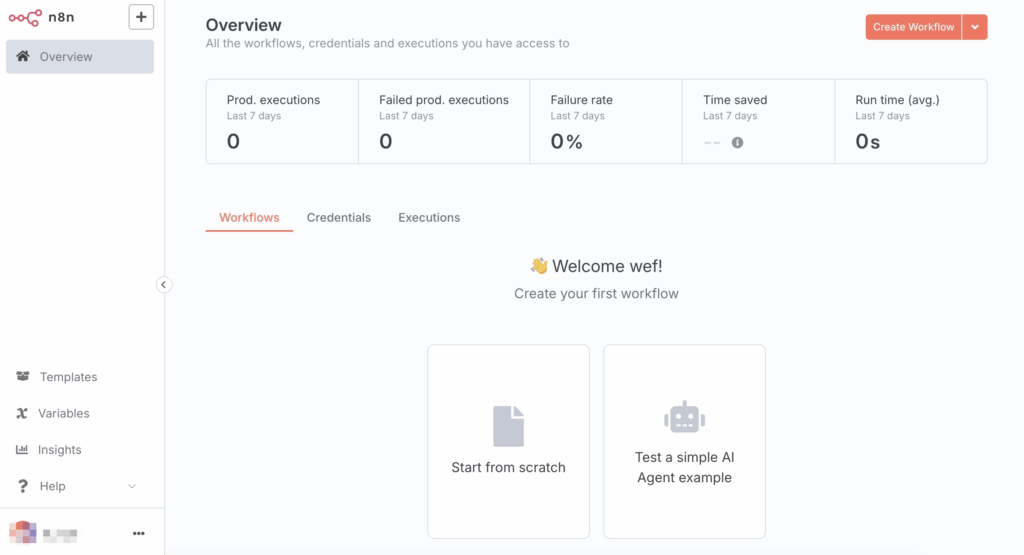
Task: Click the Insights bar chart icon
Action: click(22, 449)
